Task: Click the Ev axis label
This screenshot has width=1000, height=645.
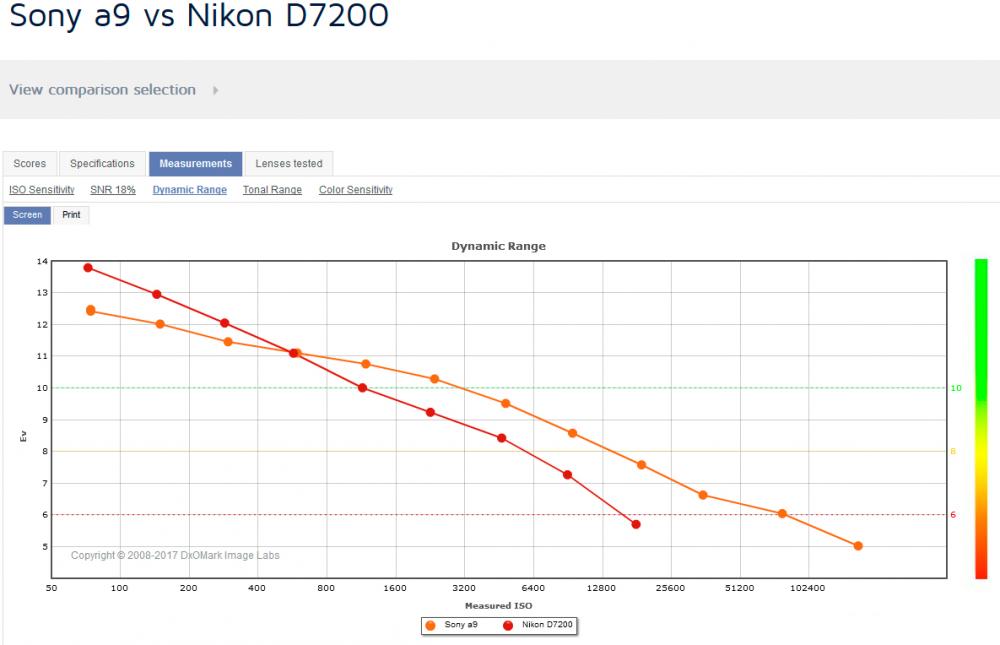Action: (x=23, y=436)
